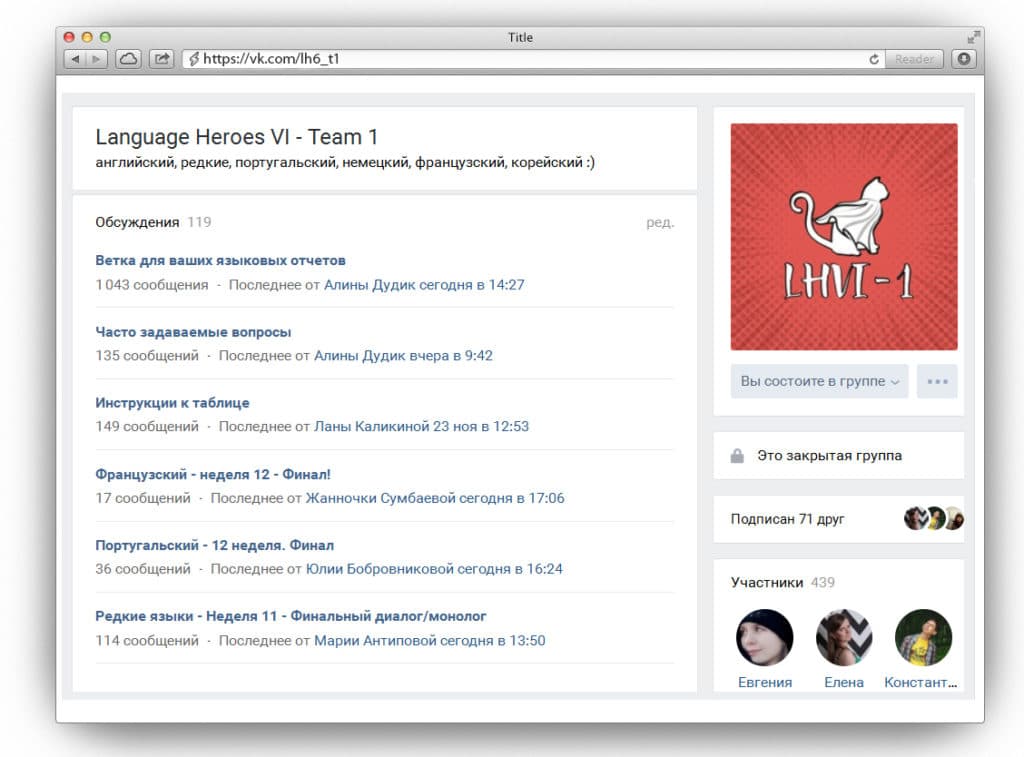
Task: Reload the page with the refresh icon
Action: pyautogui.click(x=874, y=59)
